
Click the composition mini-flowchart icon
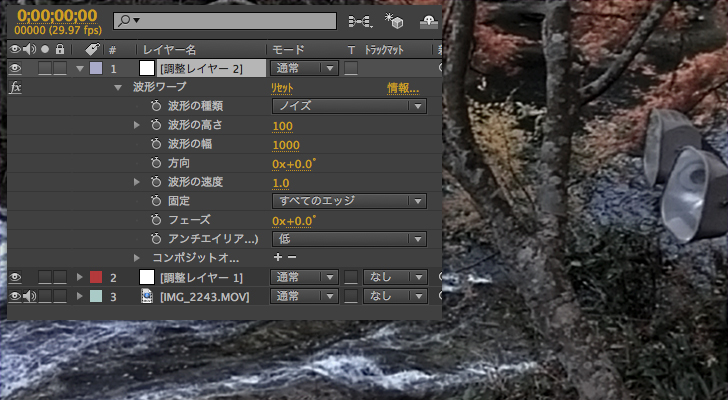(358, 20)
